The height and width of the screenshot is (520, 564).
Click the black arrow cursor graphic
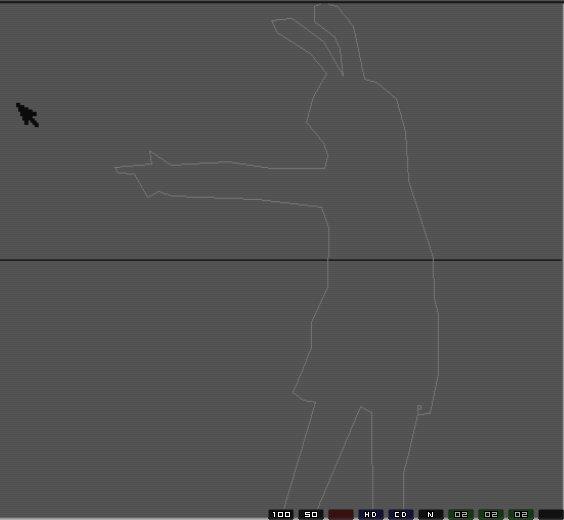pyautogui.click(x=27, y=115)
